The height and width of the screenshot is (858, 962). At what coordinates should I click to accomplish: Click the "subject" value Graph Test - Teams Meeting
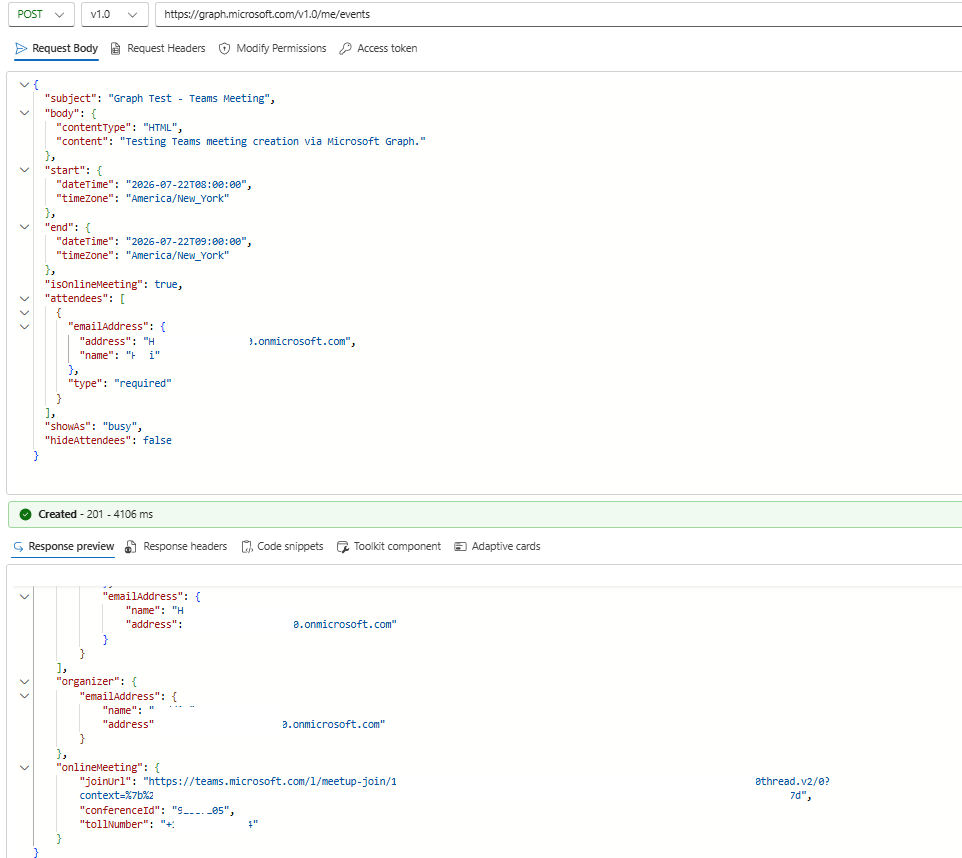189,98
